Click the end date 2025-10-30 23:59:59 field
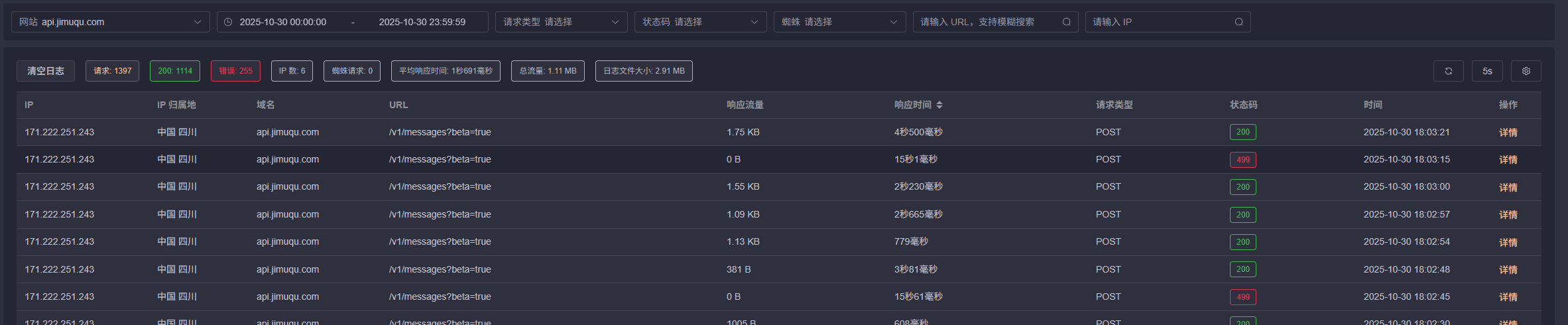The width and height of the screenshot is (1568, 325). tap(422, 22)
